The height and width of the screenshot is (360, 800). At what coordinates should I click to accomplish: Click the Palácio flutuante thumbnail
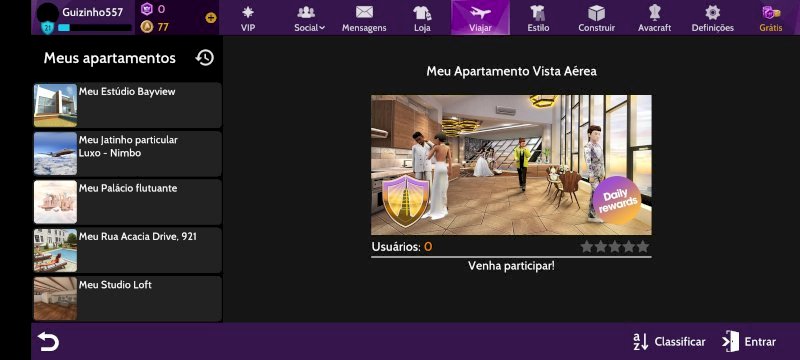pos(55,202)
